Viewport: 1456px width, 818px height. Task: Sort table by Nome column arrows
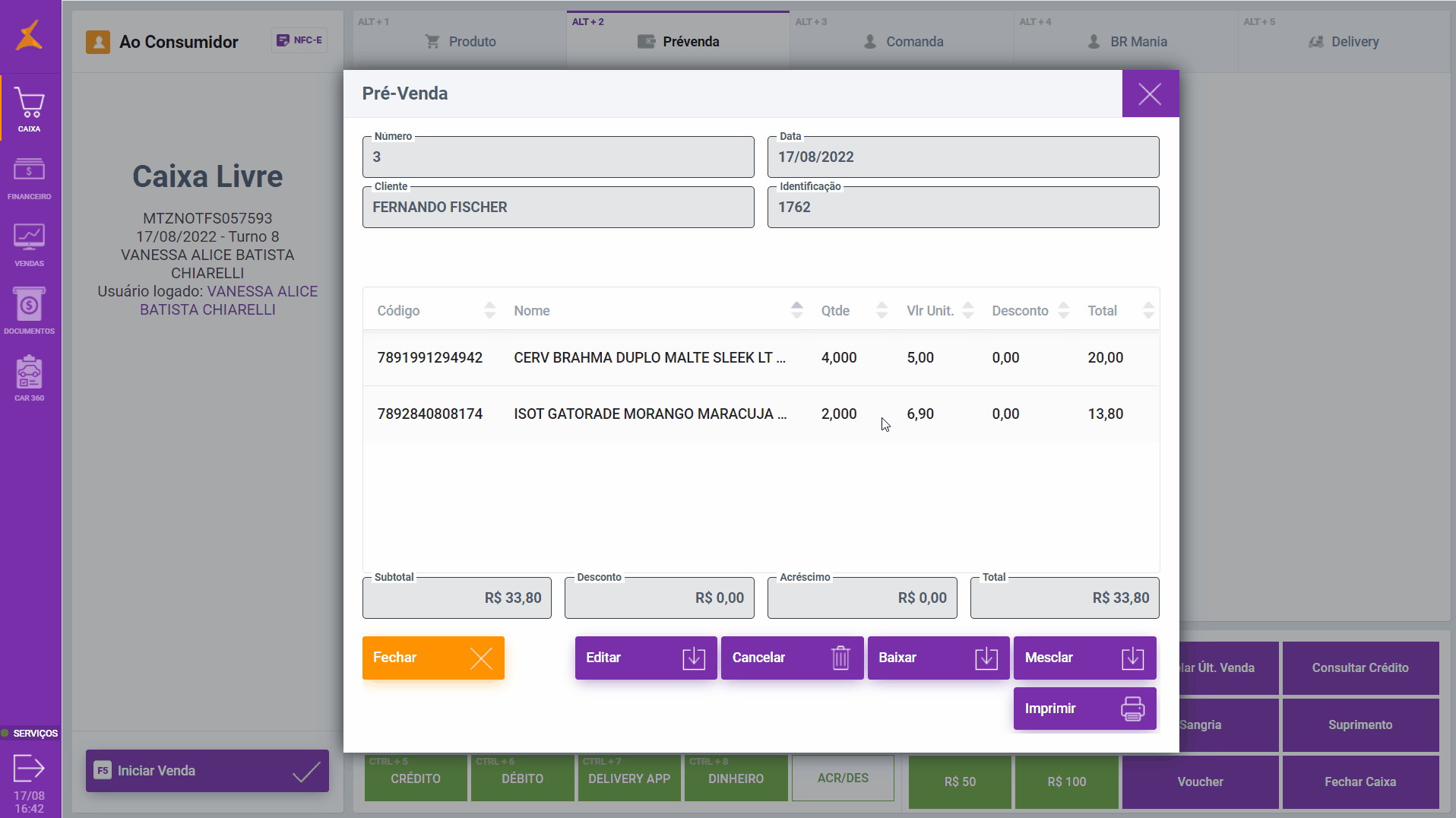[796, 310]
